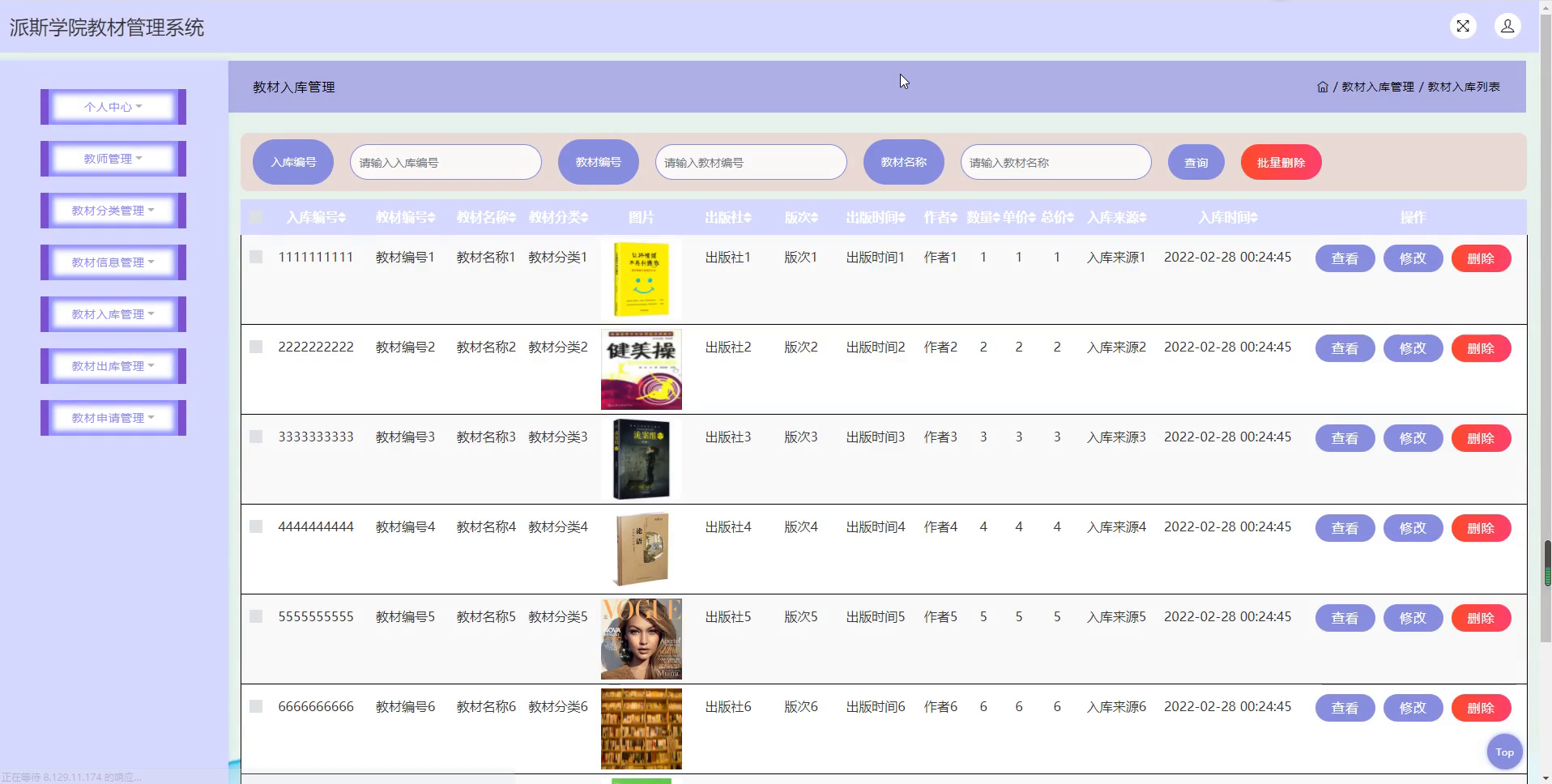Open the library bookshelf thumbnail in row 6
1552x784 pixels.
click(642, 729)
